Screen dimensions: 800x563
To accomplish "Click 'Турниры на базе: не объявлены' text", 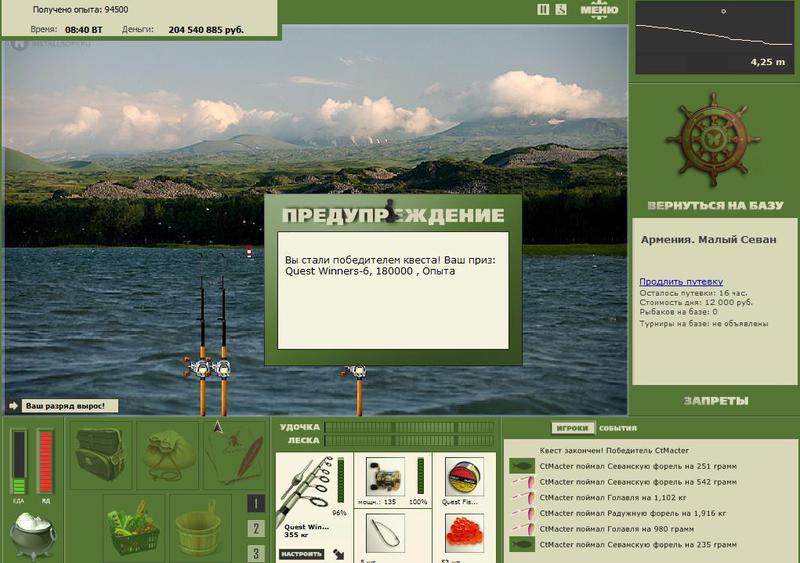I will pos(704,324).
